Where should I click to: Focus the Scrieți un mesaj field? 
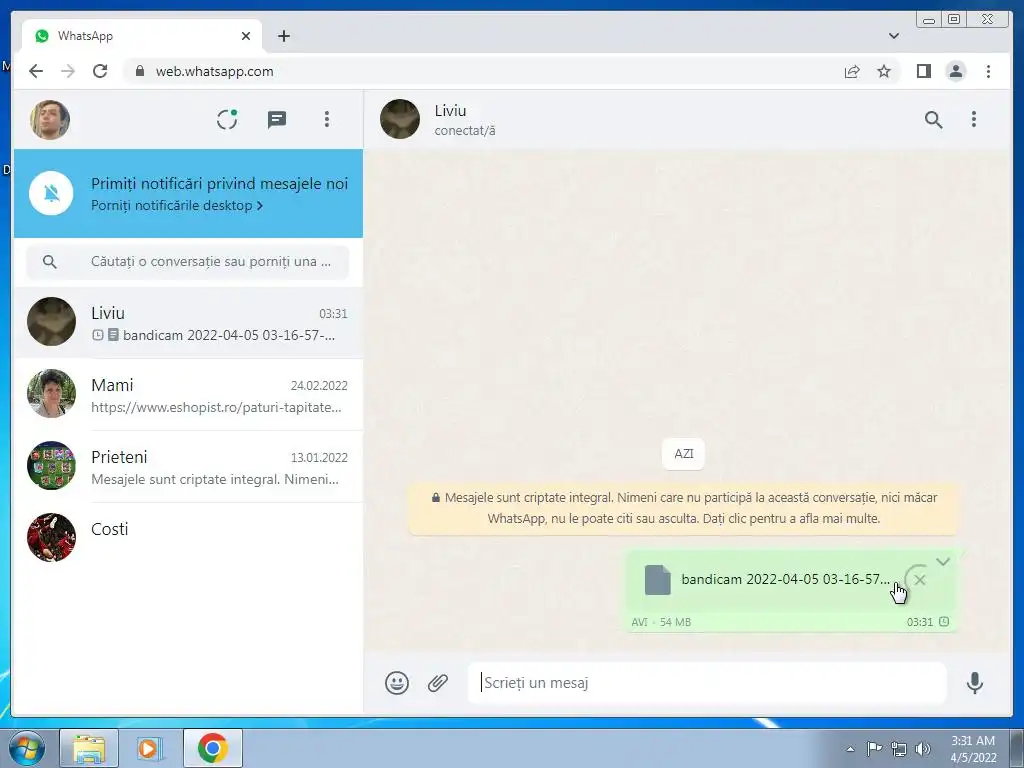[x=707, y=683]
